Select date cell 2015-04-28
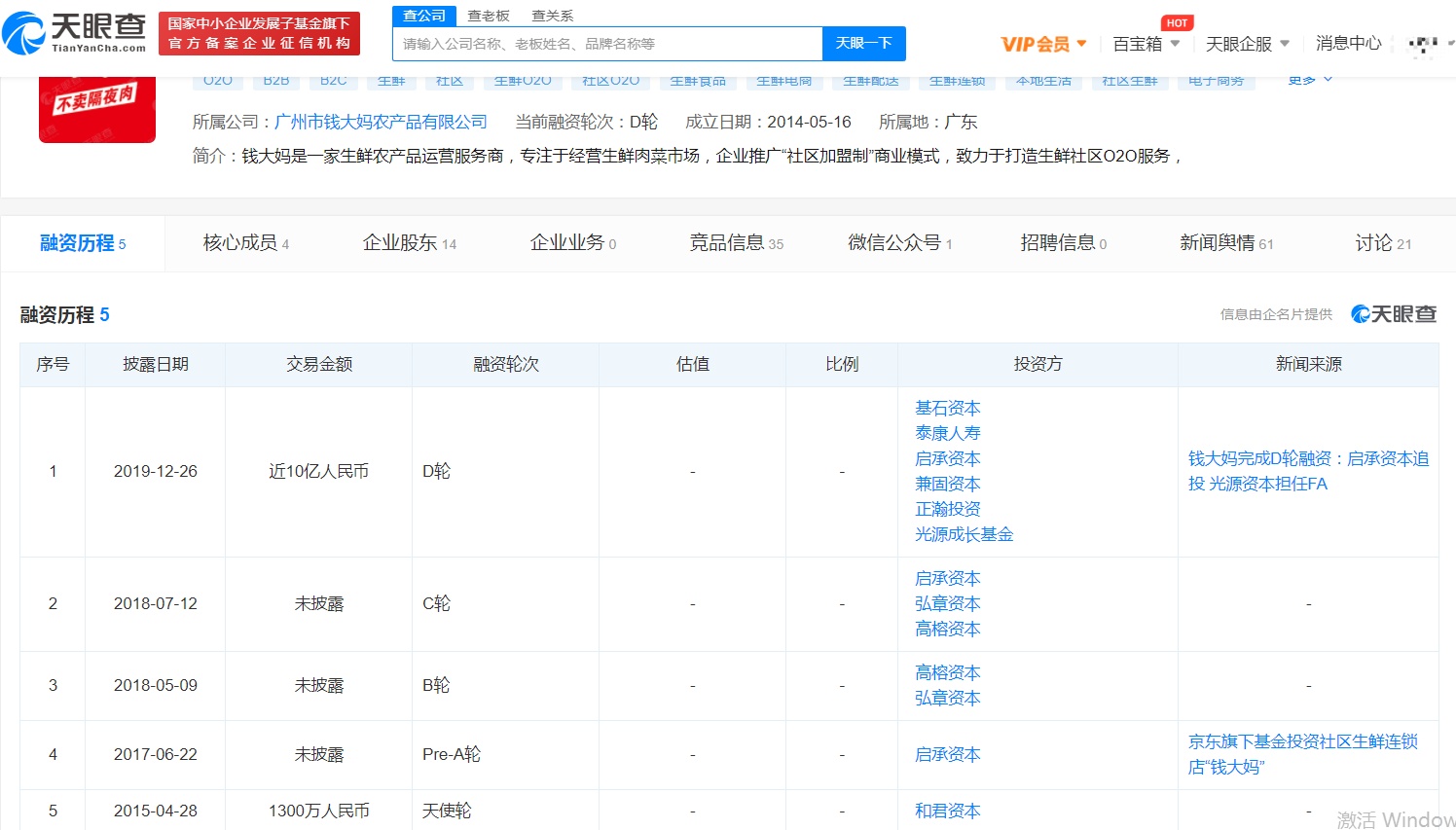 click(x=156, y=812)
